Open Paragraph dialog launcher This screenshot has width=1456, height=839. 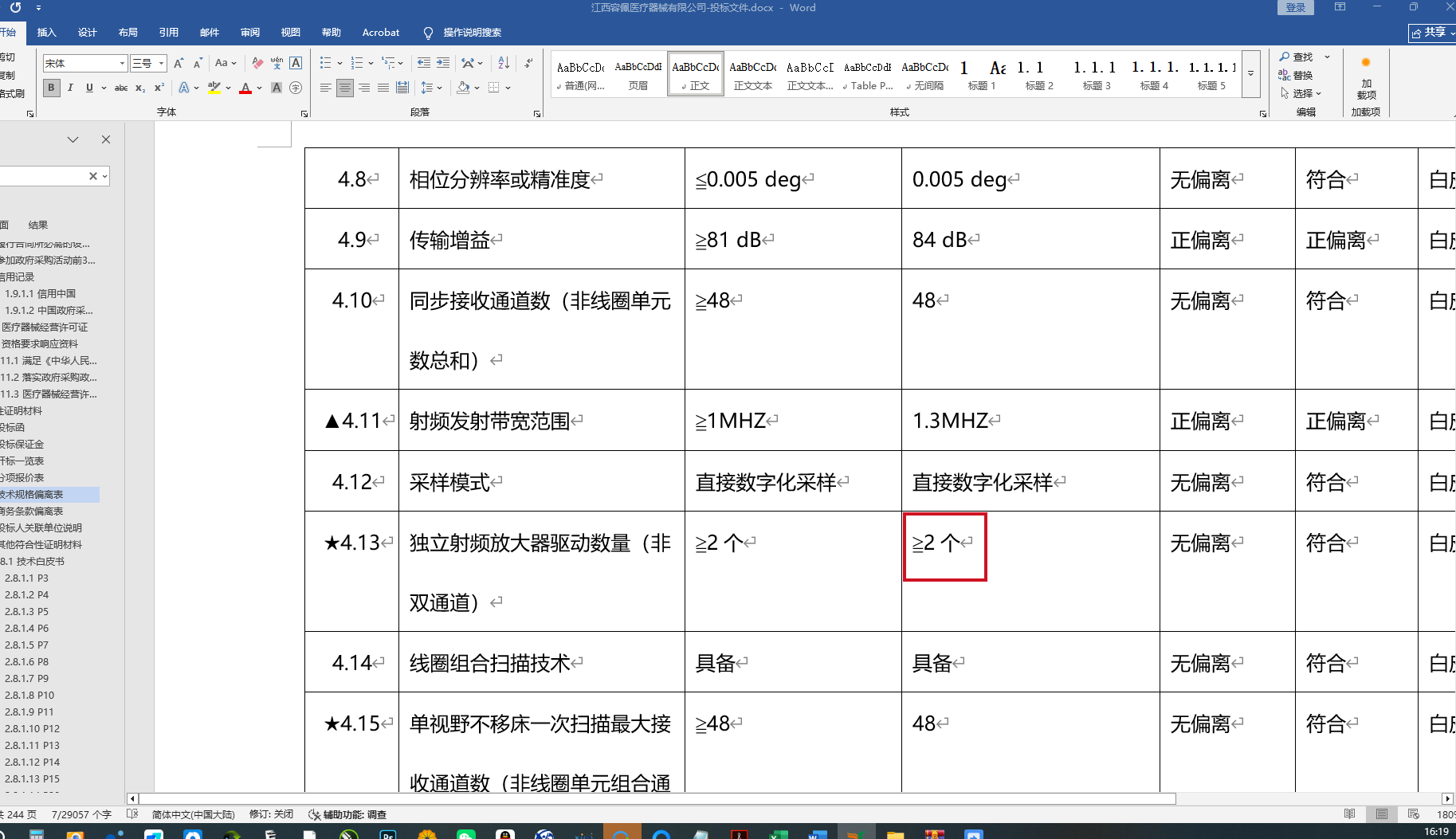(x=537, y=114)
